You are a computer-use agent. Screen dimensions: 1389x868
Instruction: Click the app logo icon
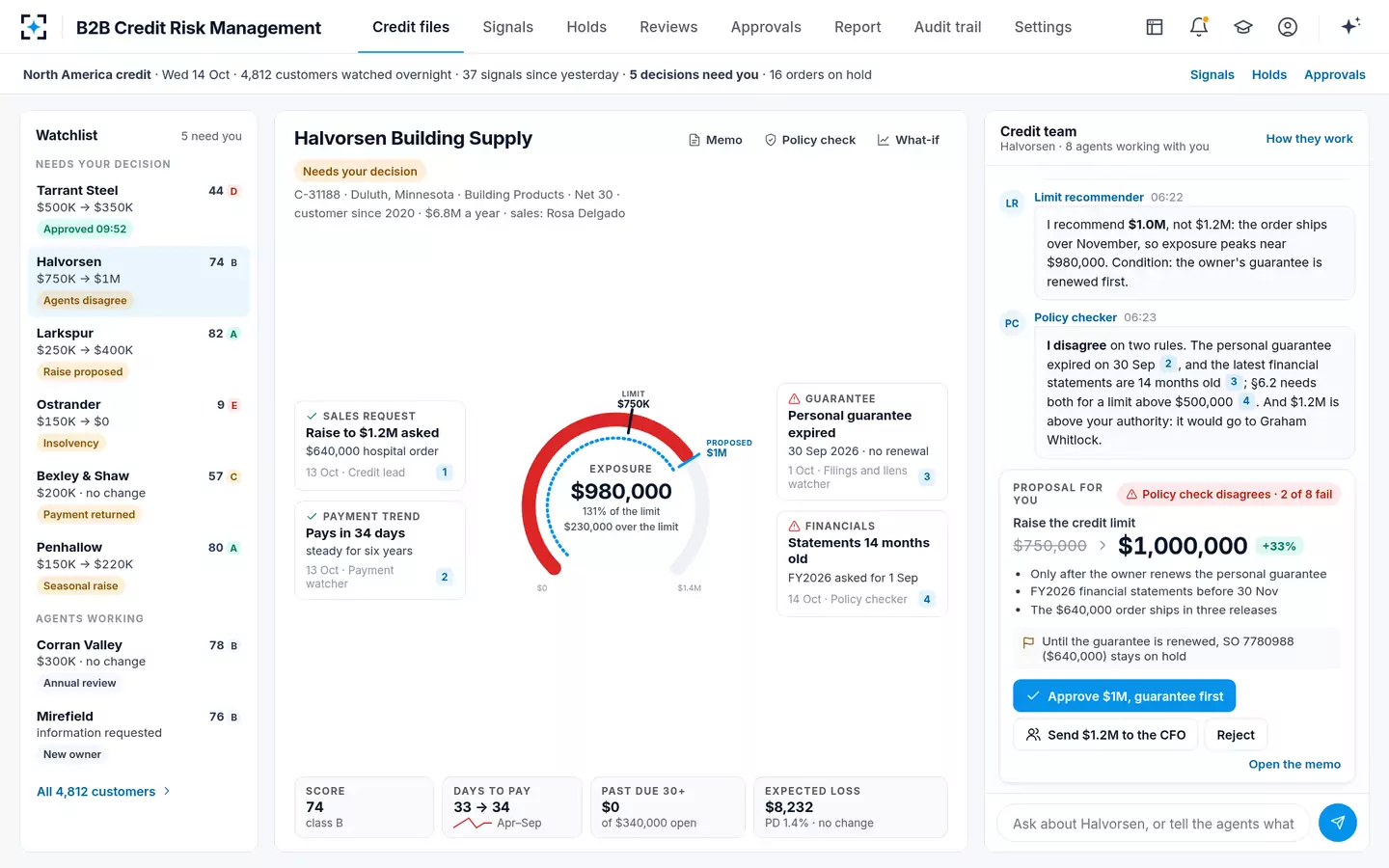pos(34,27)
